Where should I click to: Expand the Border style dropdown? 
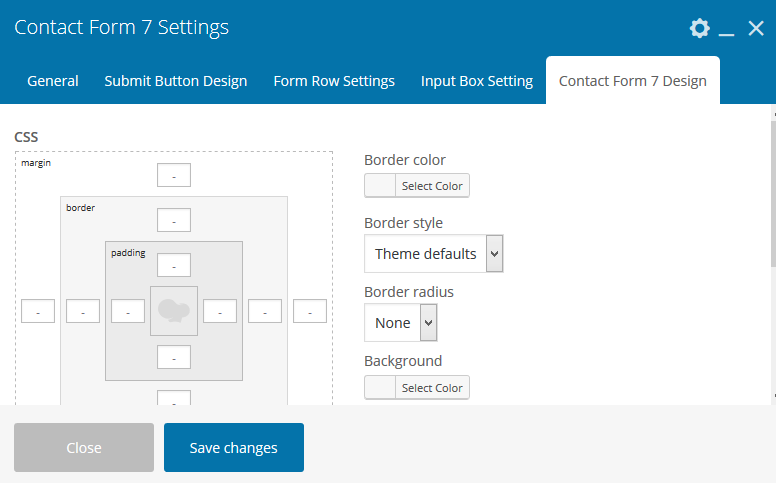click(x=433, y=254)
